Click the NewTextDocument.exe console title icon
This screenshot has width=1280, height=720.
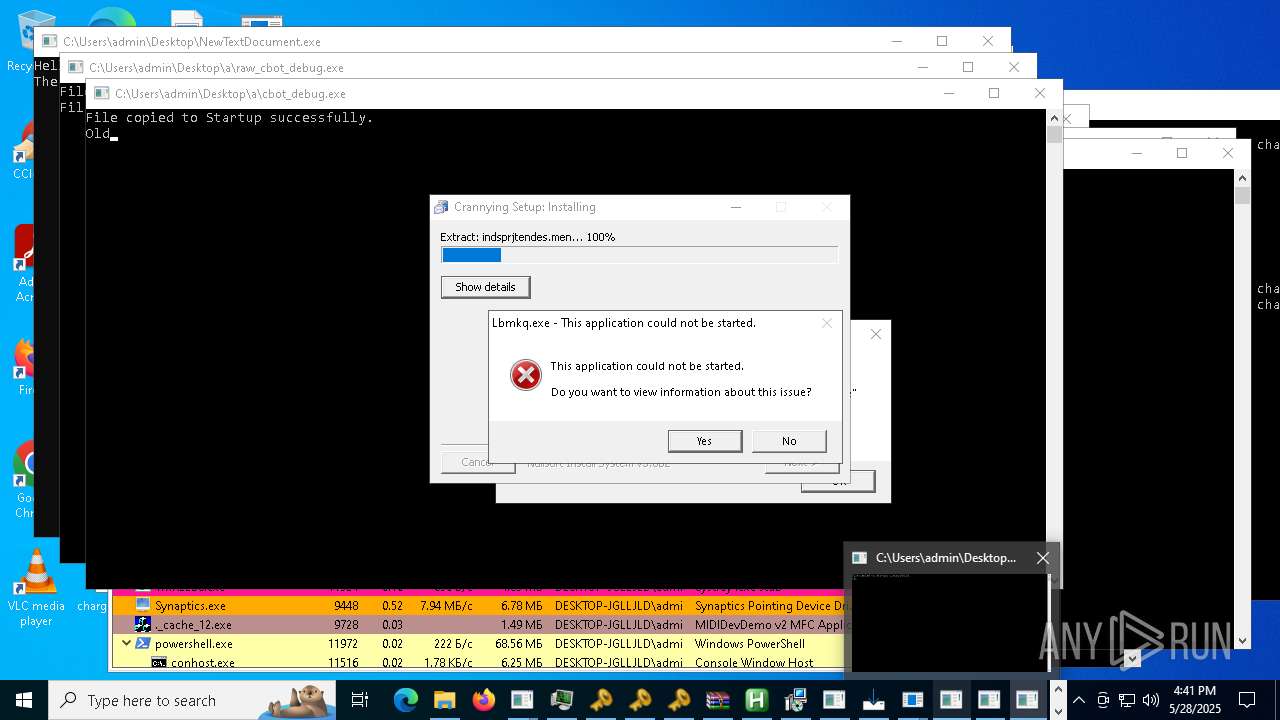point(49,42)
